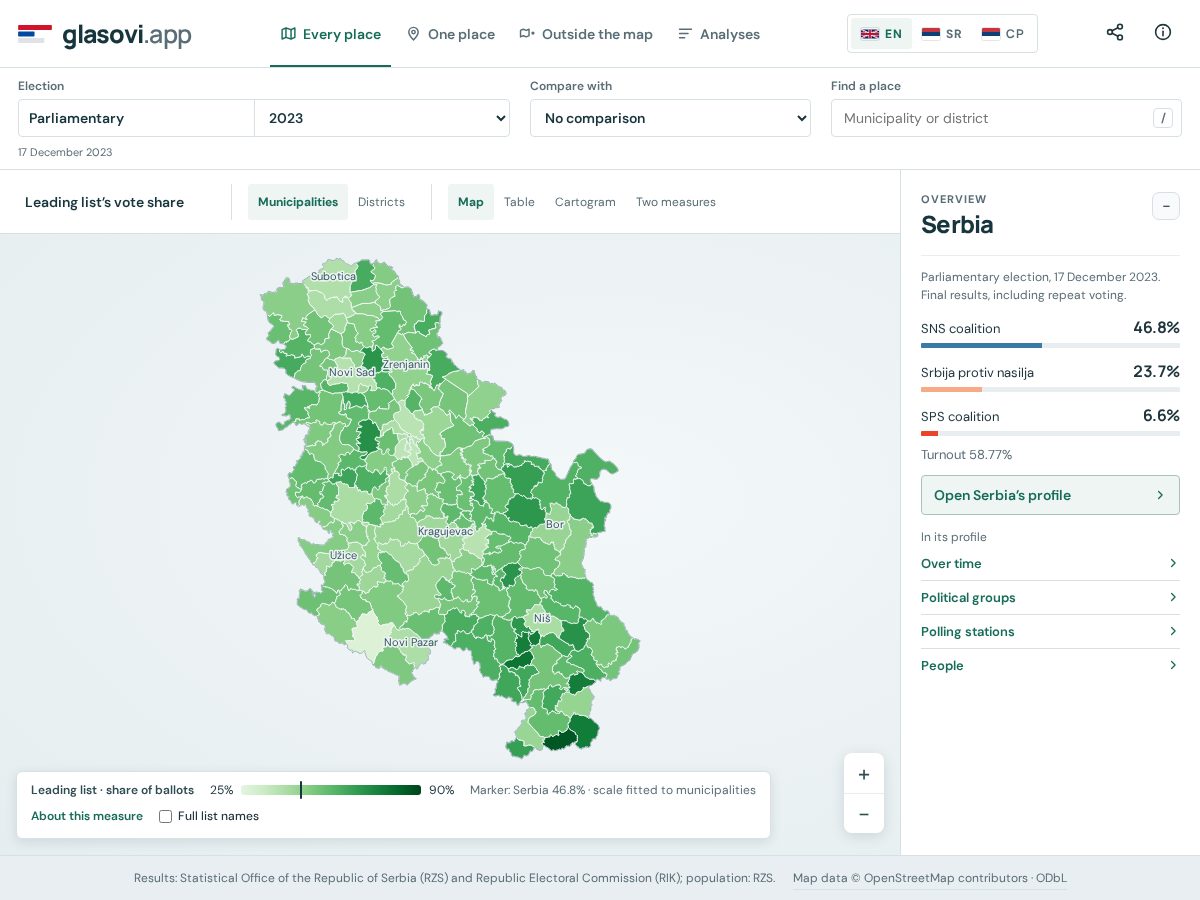Click Turnout 58.77% text
This screenshot has width=1200, height=900.
point(966,455)
